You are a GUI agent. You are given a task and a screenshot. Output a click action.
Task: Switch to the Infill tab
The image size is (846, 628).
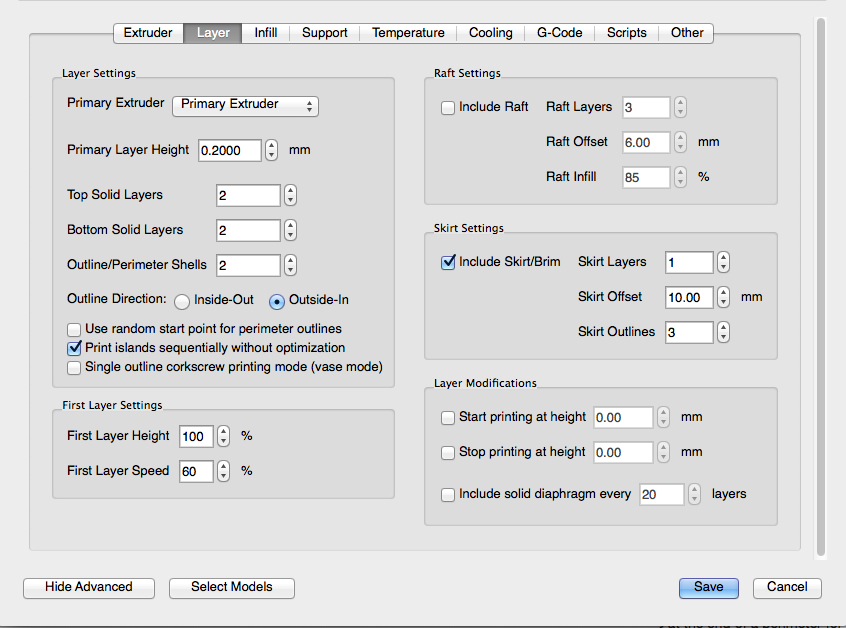click(x=265, y=33)
